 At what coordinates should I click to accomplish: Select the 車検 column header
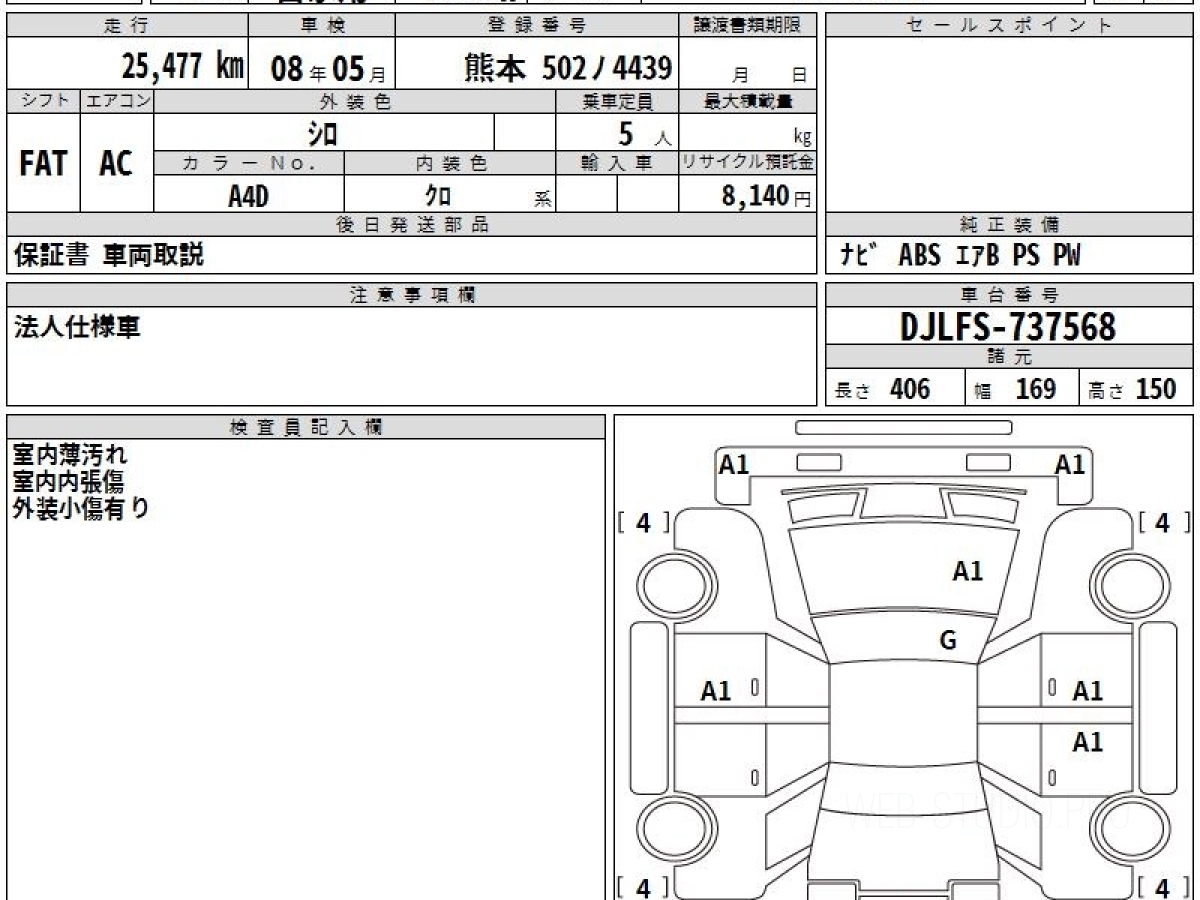[322, 25]
